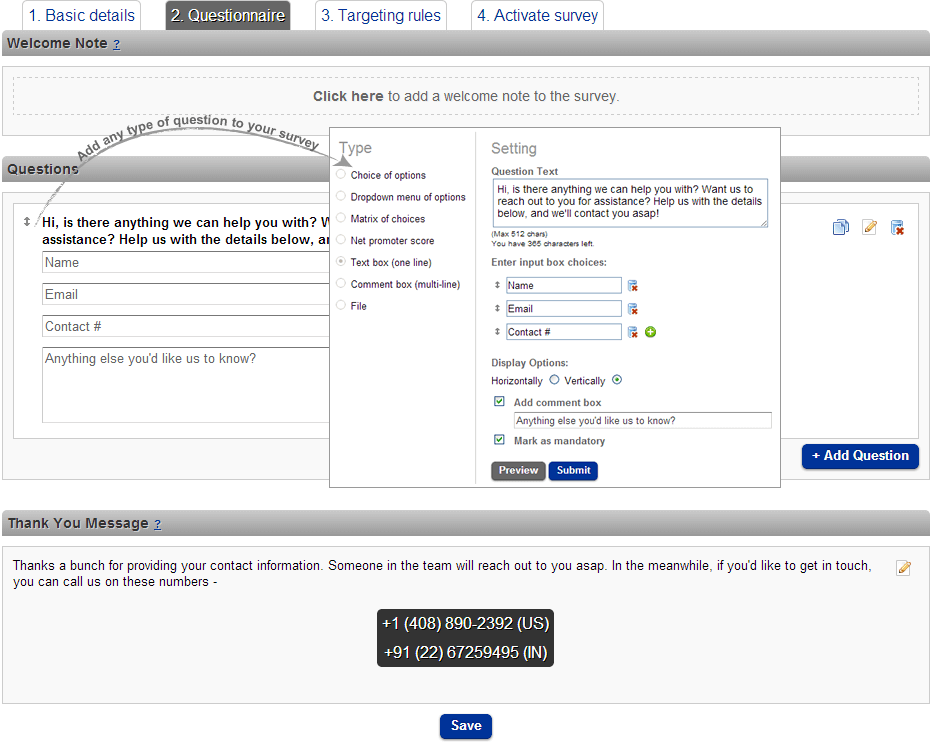
Task: Add another input box choice with green plus
Action: pyautogui.click(x=650, y=332)
